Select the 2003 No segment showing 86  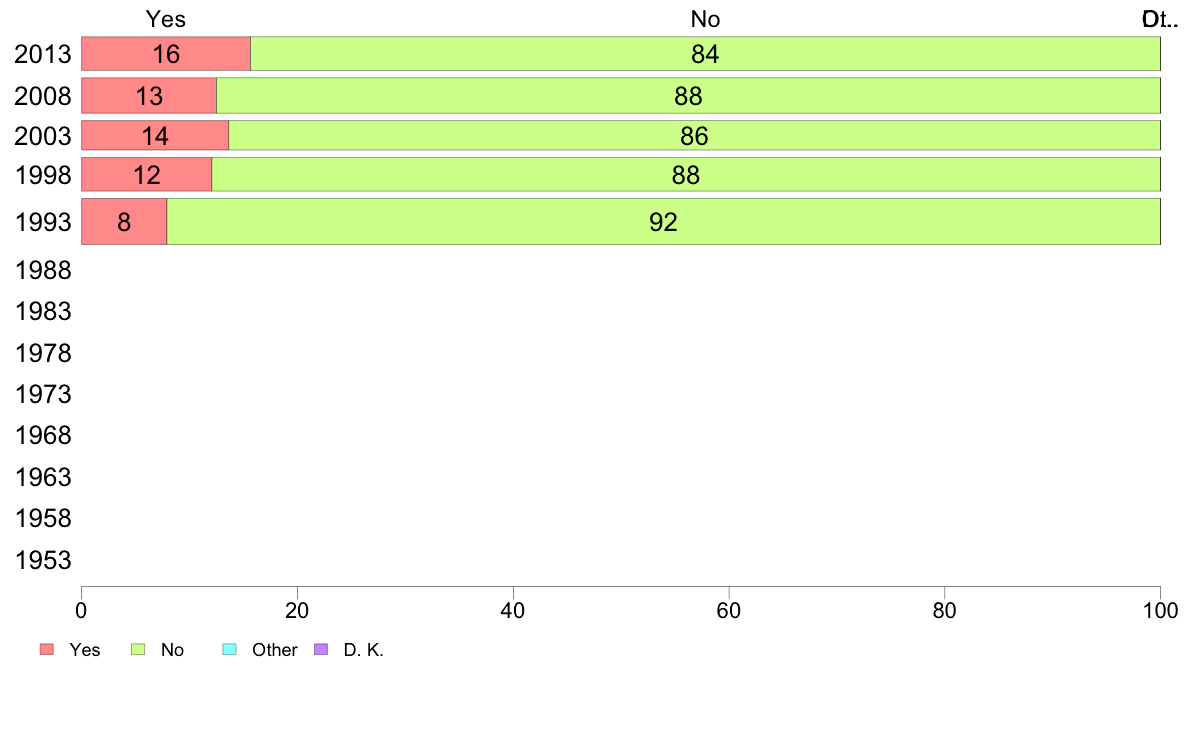pos(695,136)
